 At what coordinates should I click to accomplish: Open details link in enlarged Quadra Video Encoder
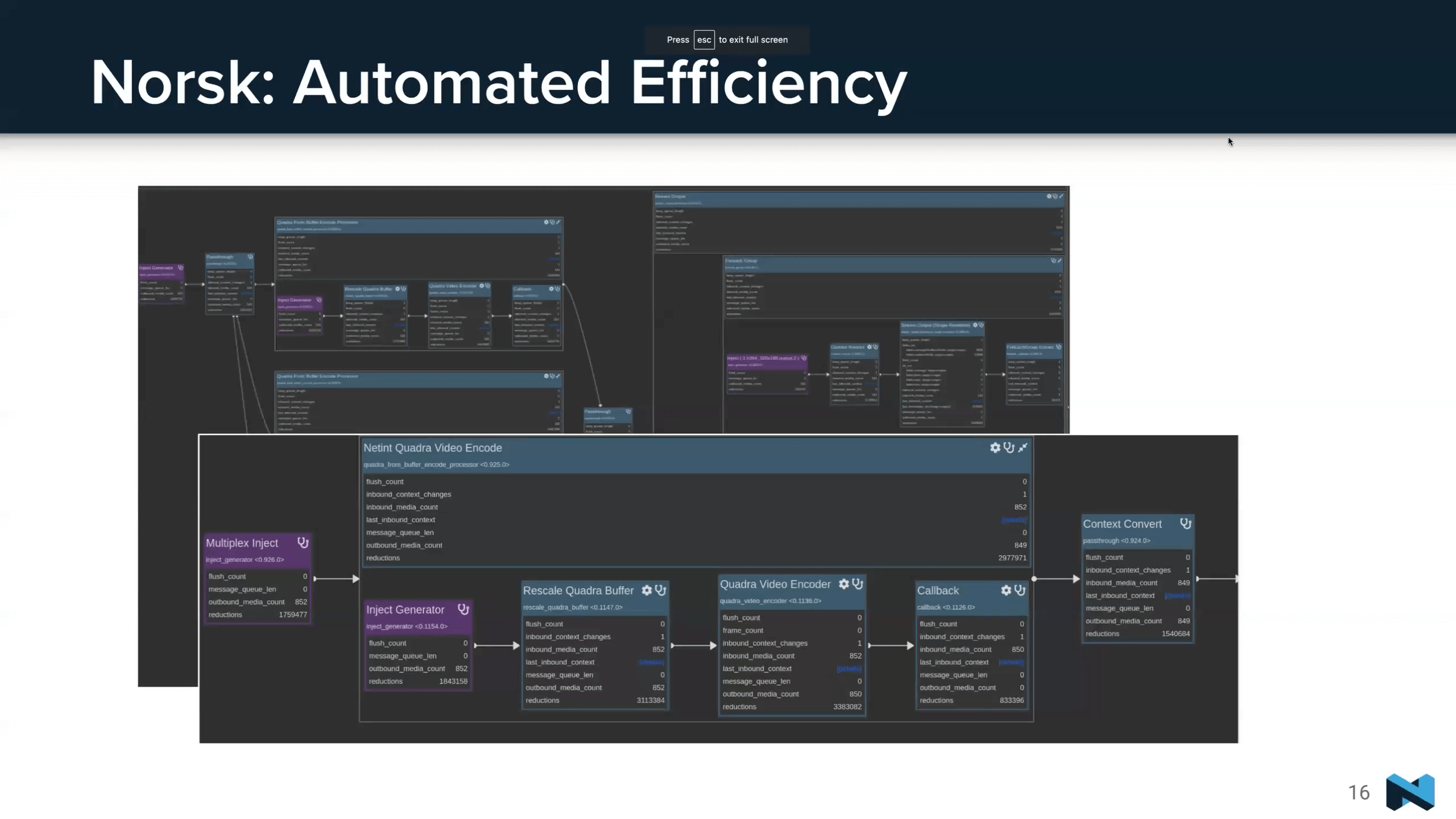point(849,668)
